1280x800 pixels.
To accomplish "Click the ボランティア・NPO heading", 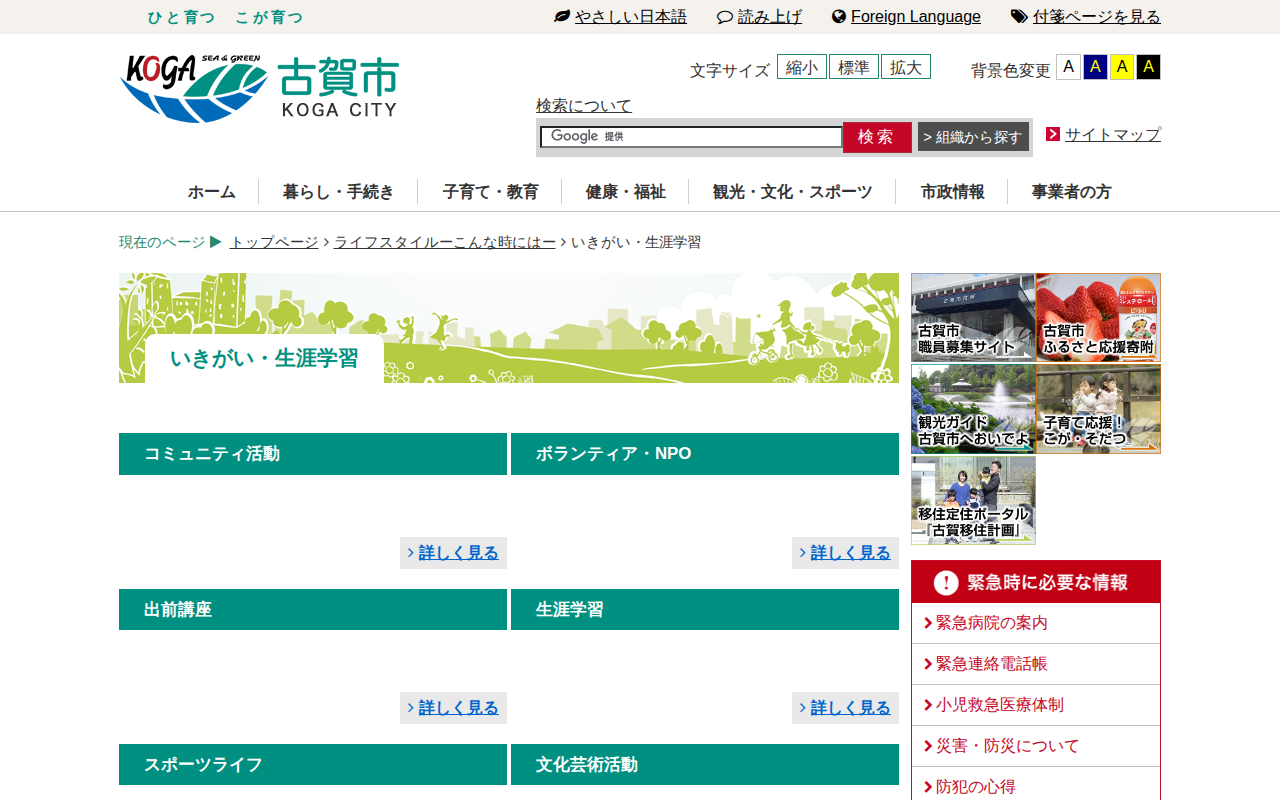I will point(705,454).
